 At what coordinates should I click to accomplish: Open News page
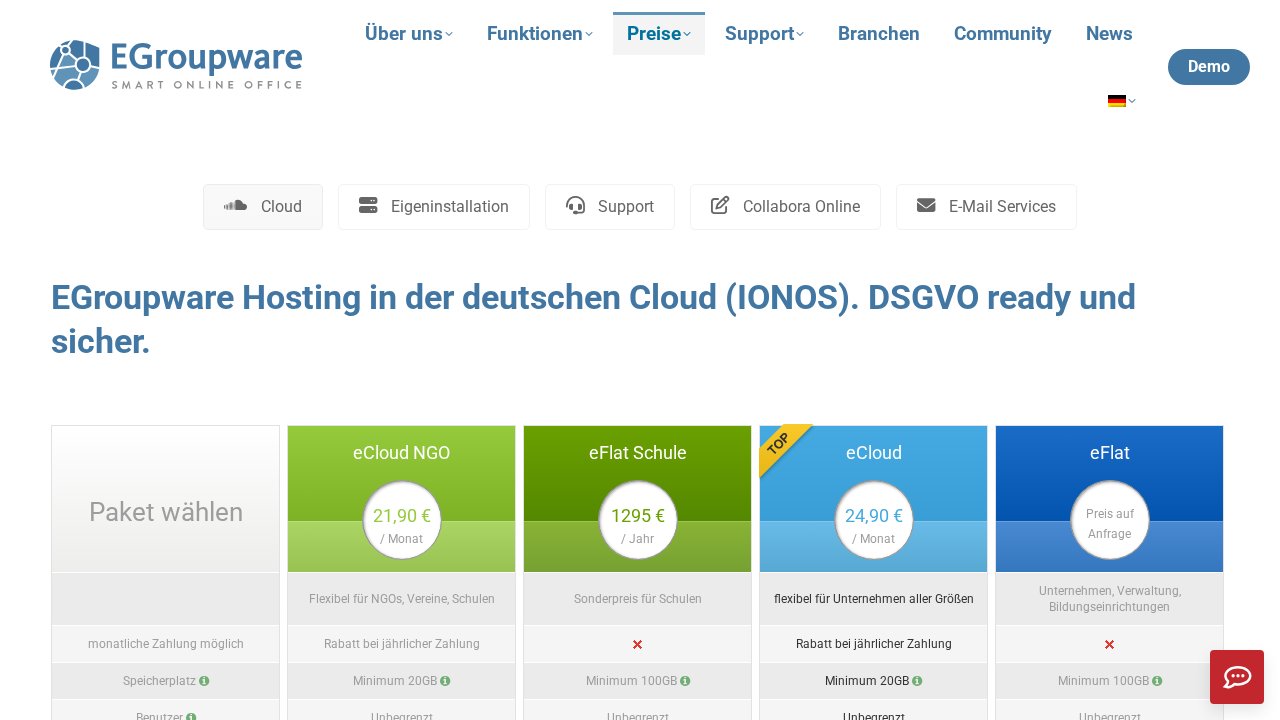pos(1109,34)
